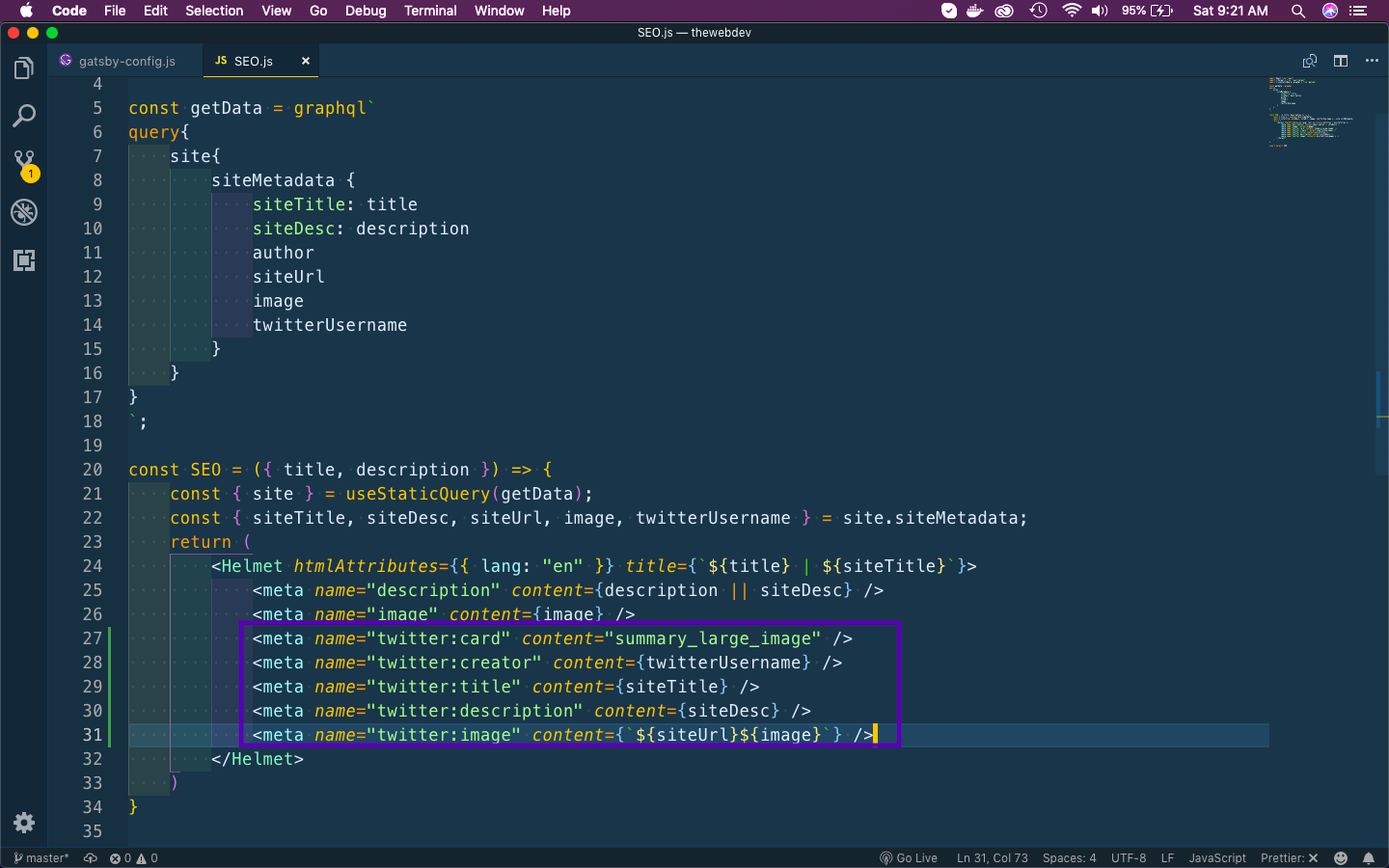
Task: Start the Go Live server
Action: click(x=909, y=857)
